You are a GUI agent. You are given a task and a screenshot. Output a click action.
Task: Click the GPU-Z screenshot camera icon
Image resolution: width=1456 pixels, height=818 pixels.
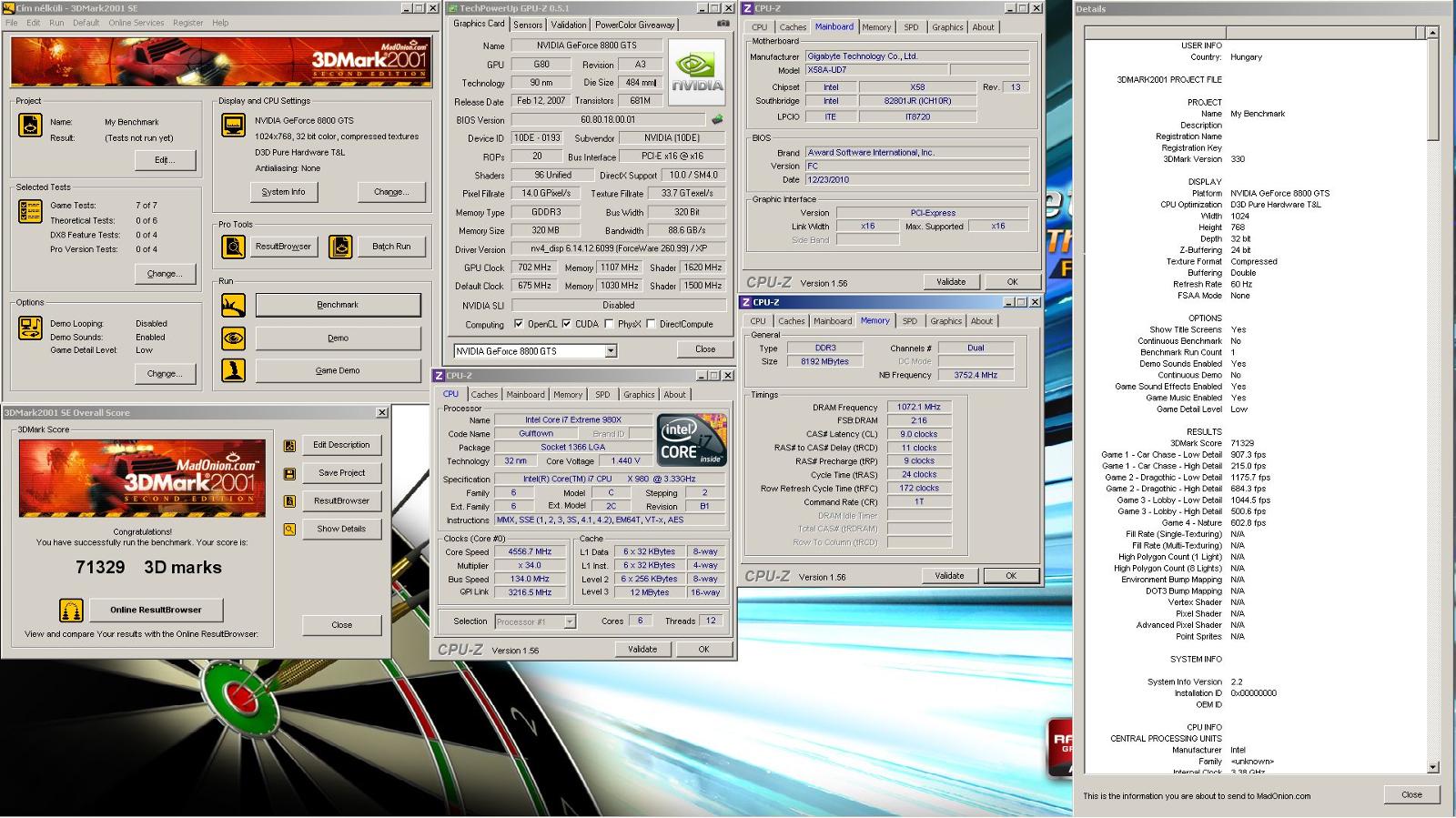click(723, 24)
